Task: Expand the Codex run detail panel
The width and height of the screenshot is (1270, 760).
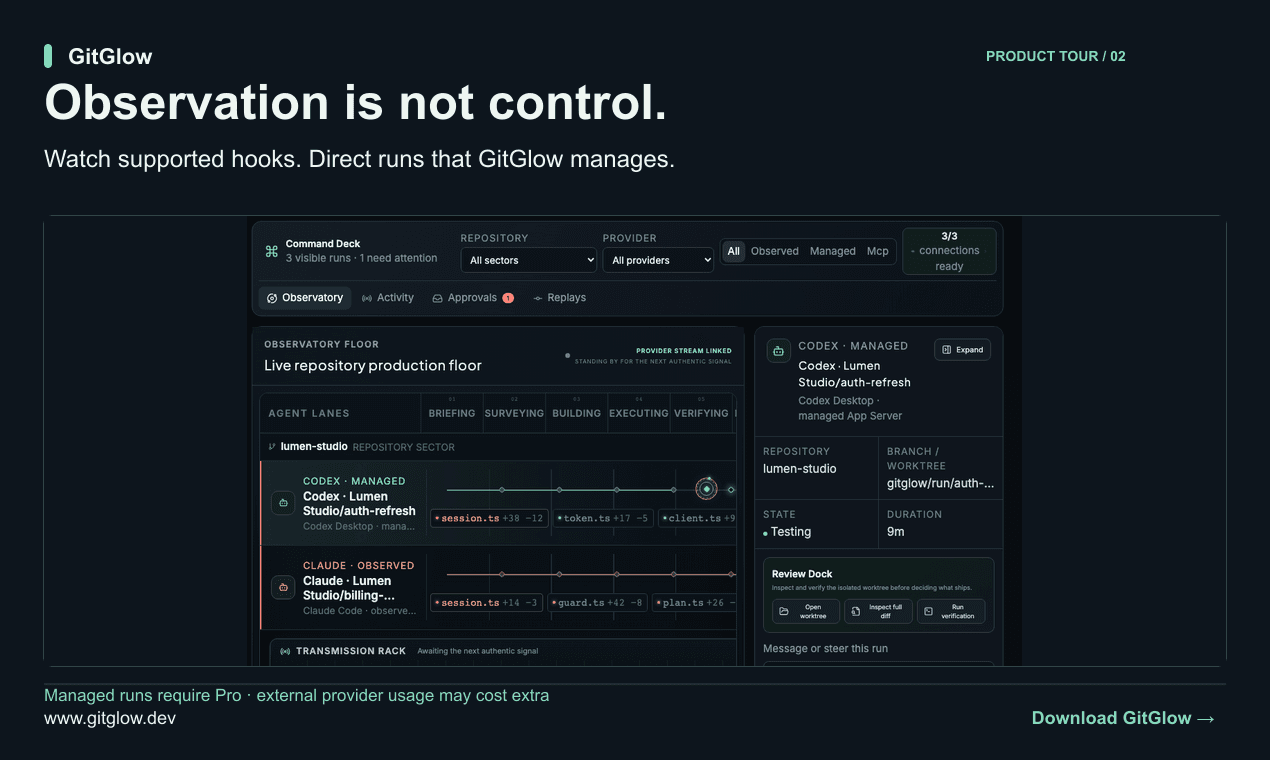Action: (962, 350)
